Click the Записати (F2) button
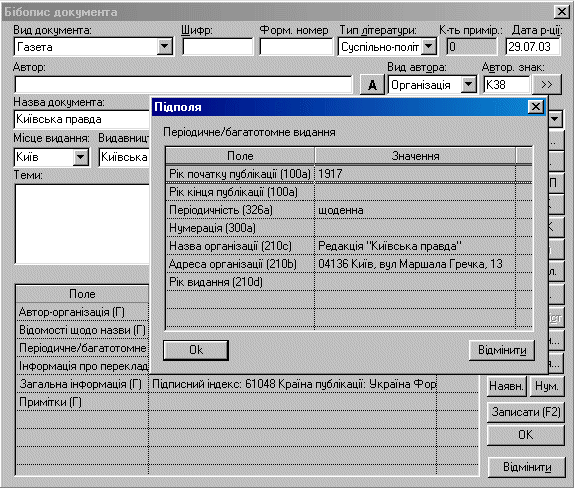Screen dimensions: 574x488 point(526,412)
